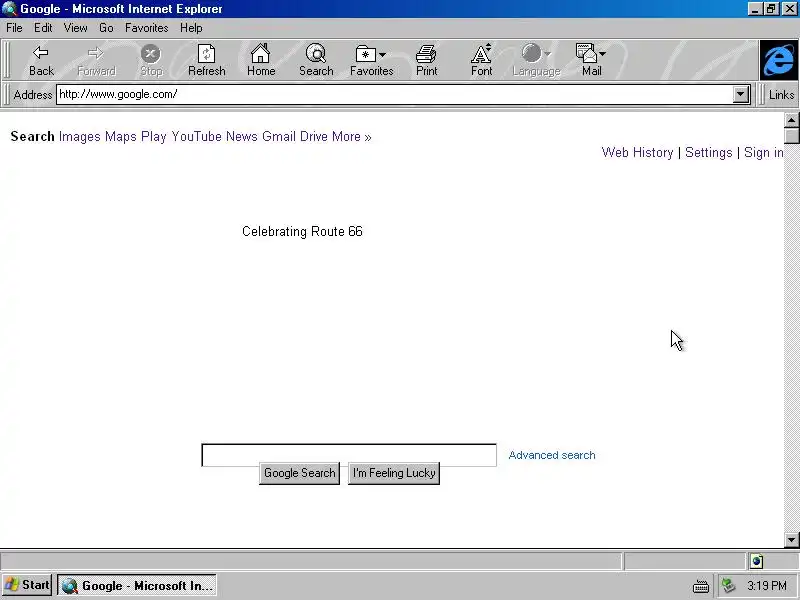Click the scrollbar down arrow

(791, 539)
